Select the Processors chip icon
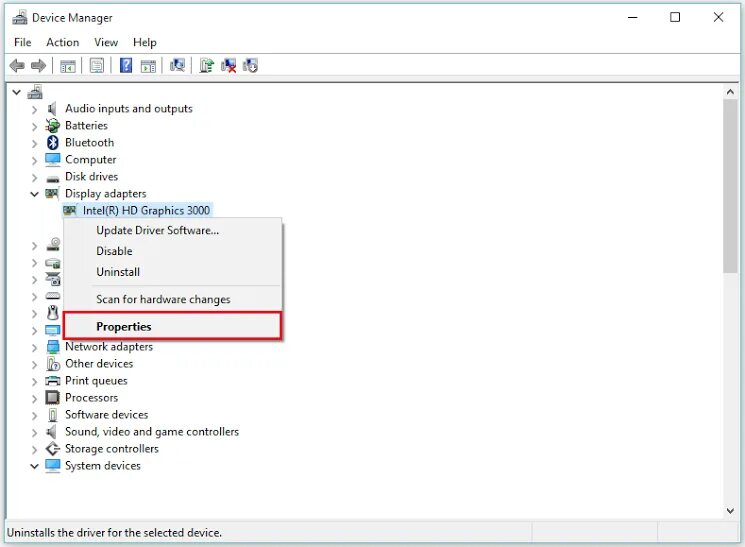The width and height of the screenshot is (745, 547). (52, 397)
